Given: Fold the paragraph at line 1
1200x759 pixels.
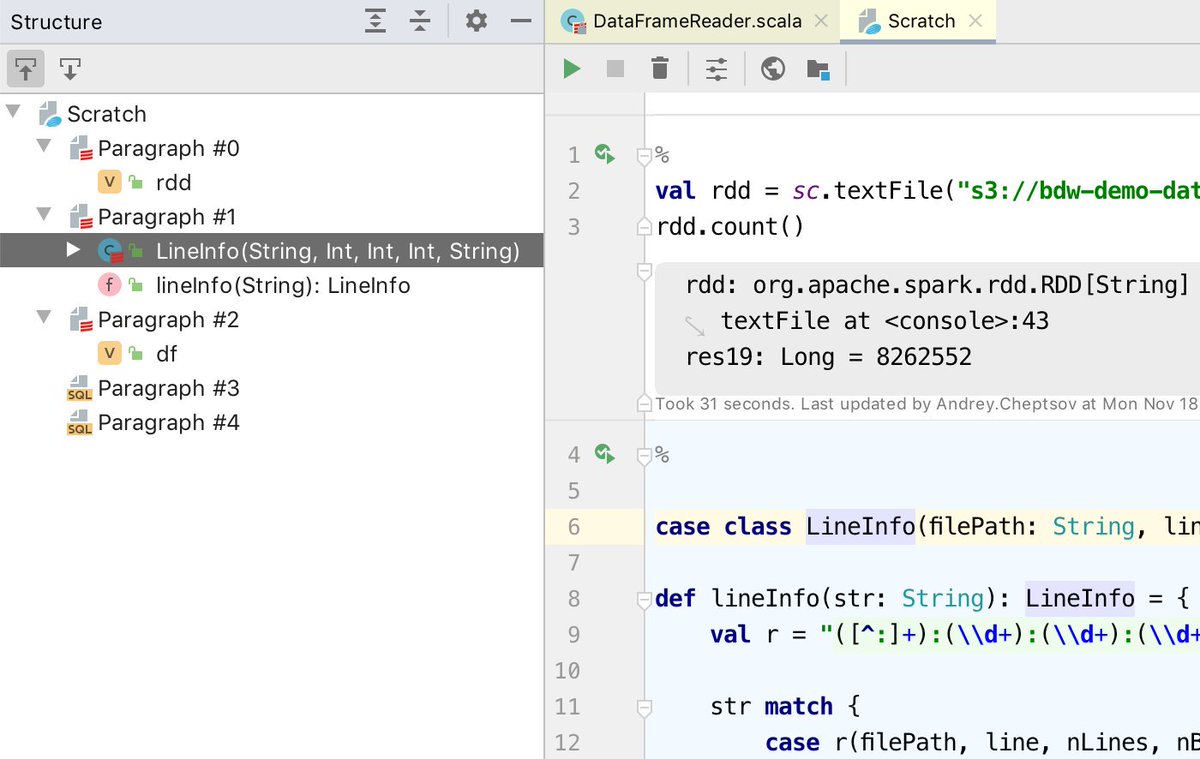Looking at the screenshot, I should tap(644, 155).
